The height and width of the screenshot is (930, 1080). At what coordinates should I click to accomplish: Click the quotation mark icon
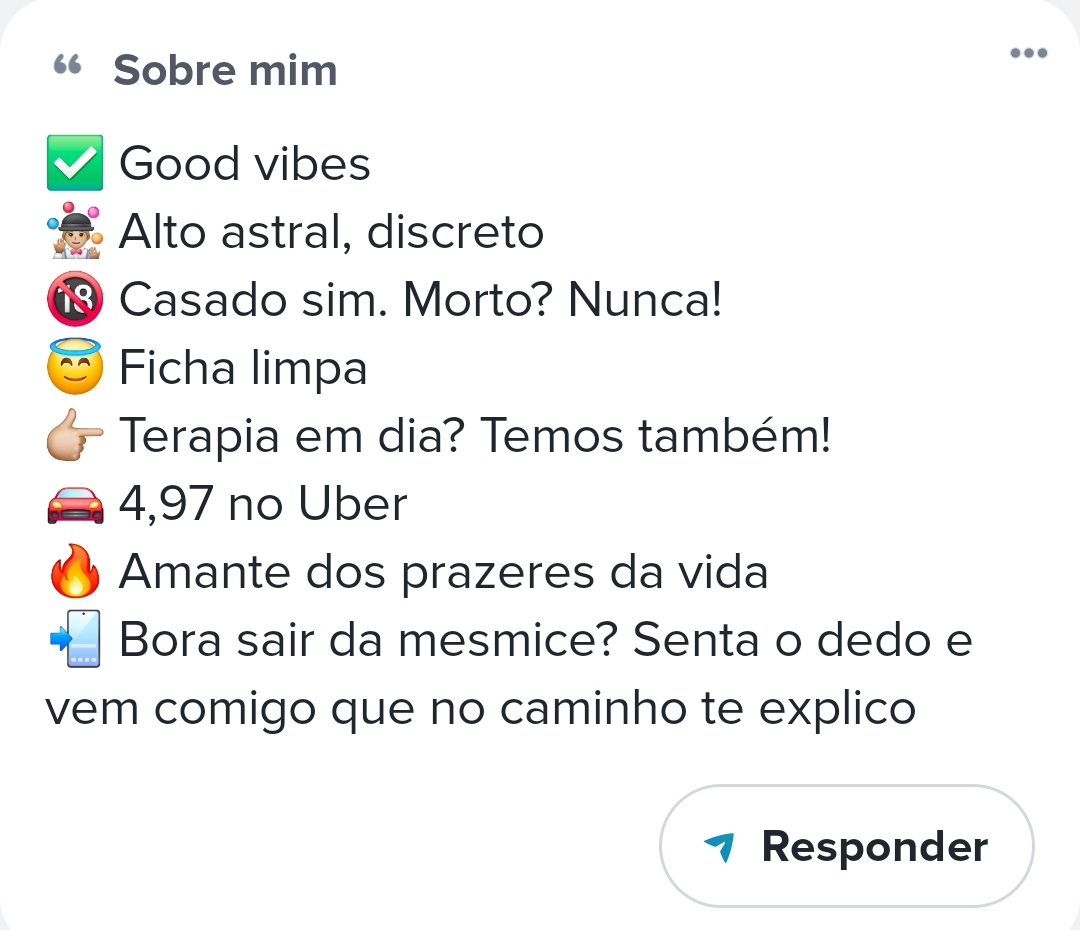[x=66, y=67]
